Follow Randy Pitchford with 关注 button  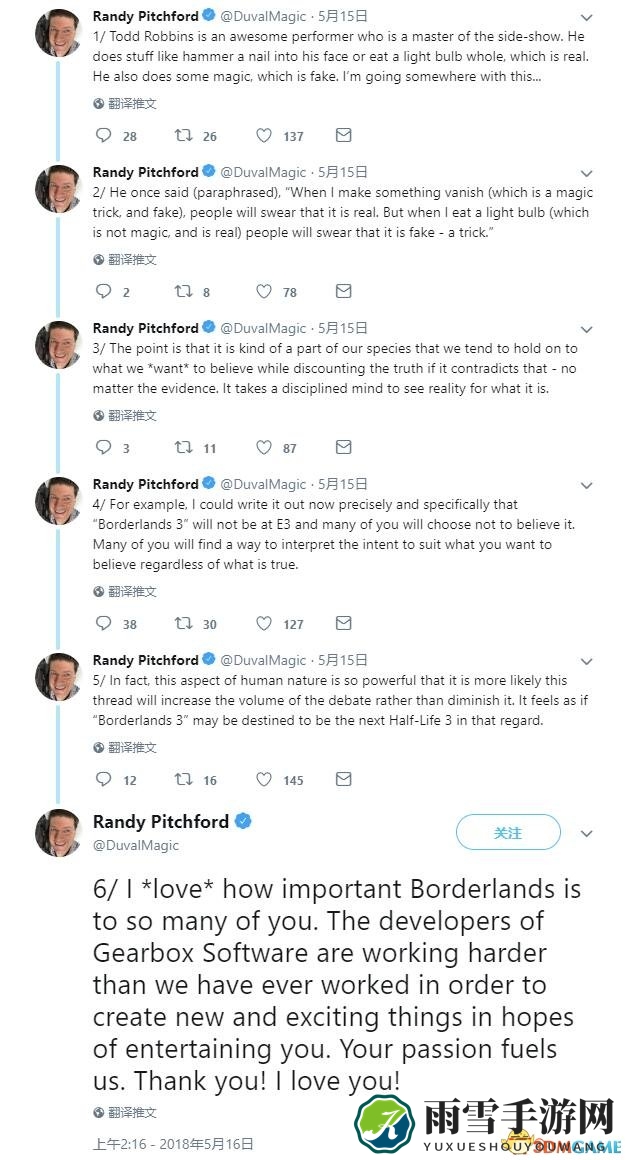point(508,833)
